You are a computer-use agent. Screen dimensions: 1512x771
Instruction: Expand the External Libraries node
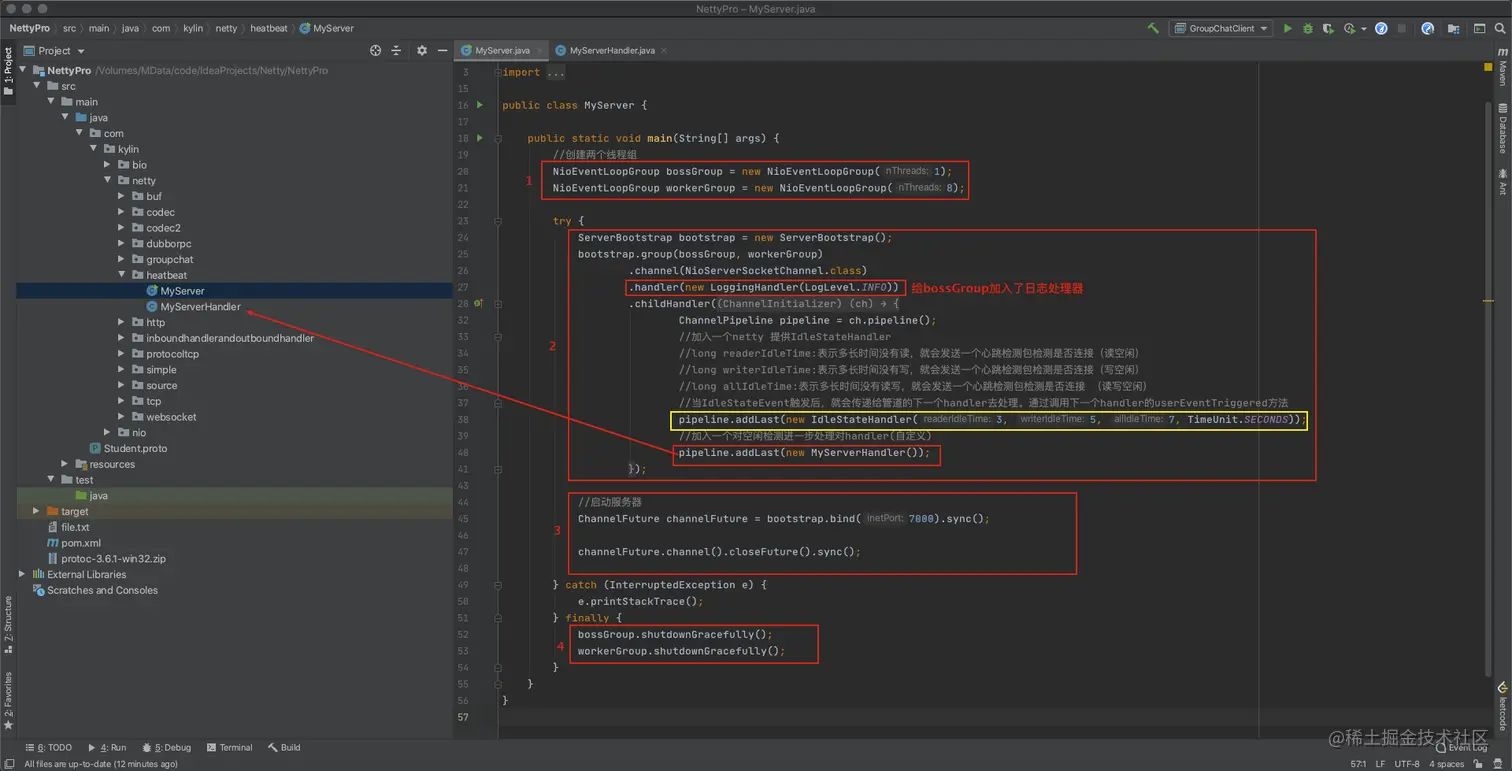click(22, 574)
